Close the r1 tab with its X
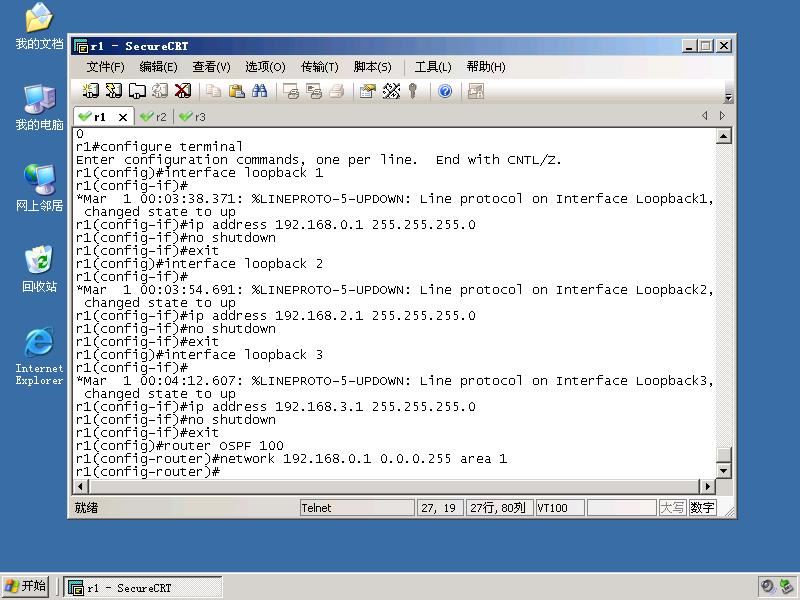800x600 pixels. 123,117
